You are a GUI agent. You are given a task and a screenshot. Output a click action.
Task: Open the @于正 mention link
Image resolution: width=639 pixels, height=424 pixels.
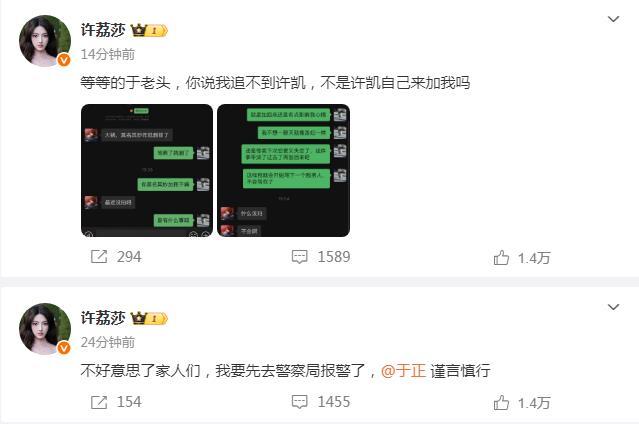[x=403, y=371]
